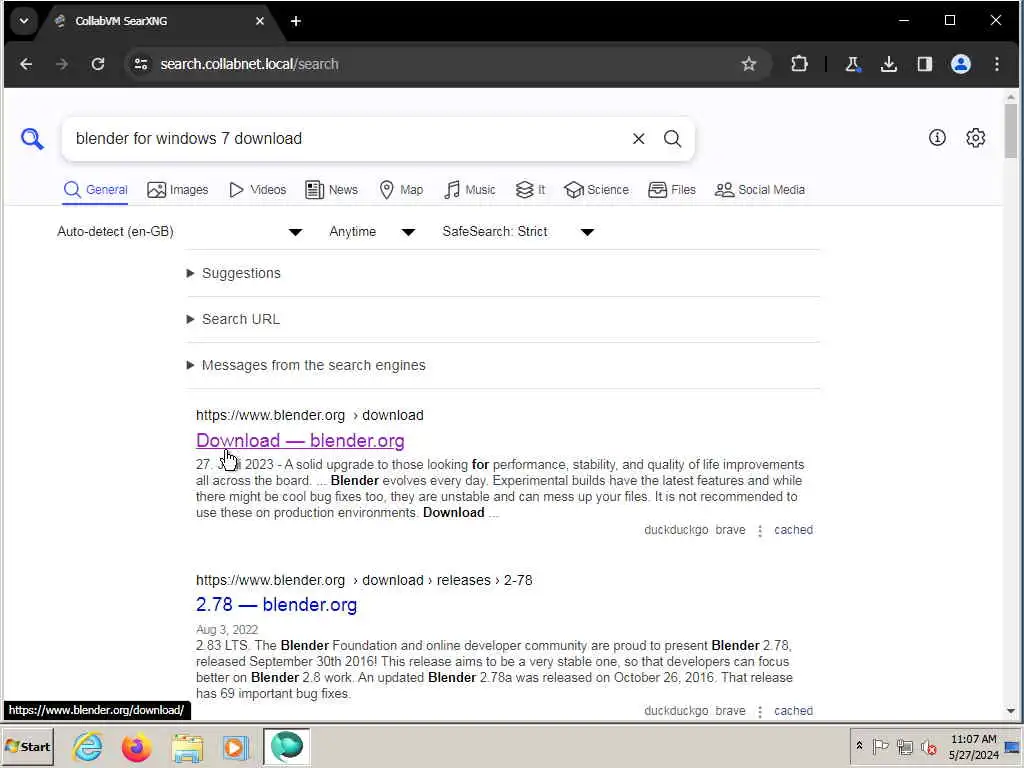Open cached version of 2.78 result
This screenshot has width=1024, height=768.
click(x=793, y=711)
